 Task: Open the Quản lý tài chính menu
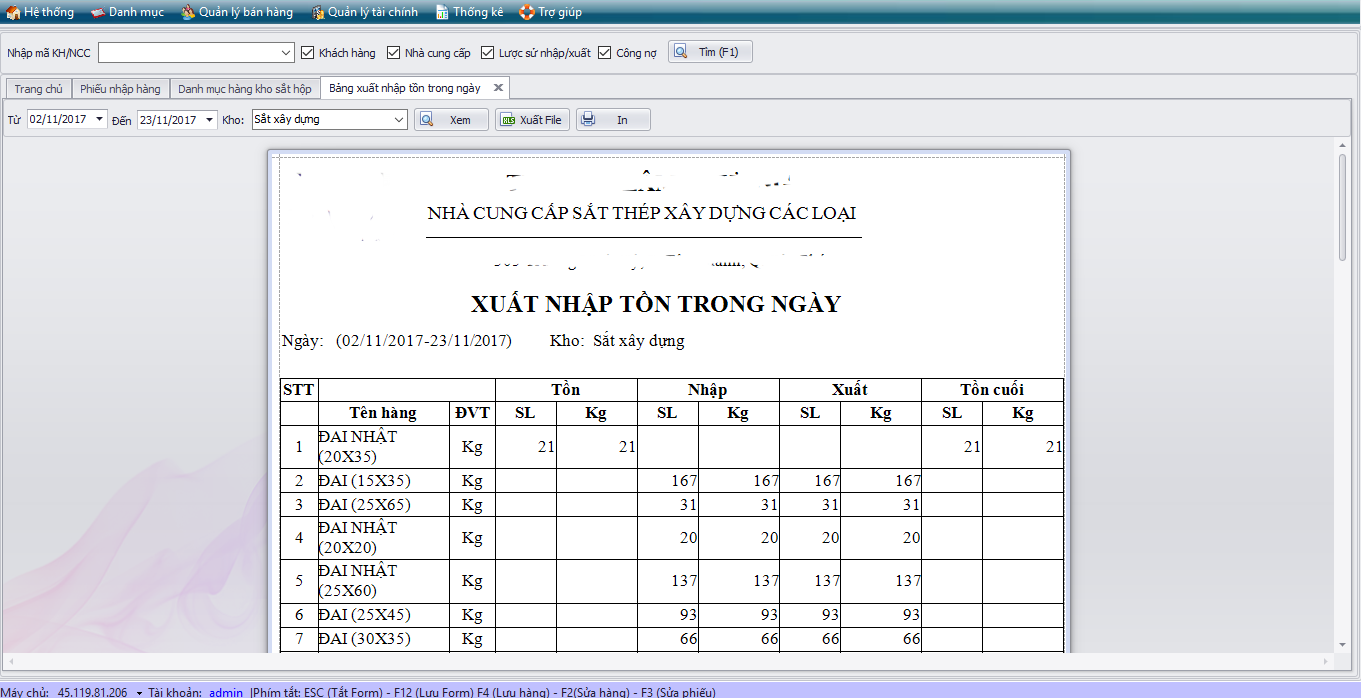pyautogui.click(x=364, y=12)
